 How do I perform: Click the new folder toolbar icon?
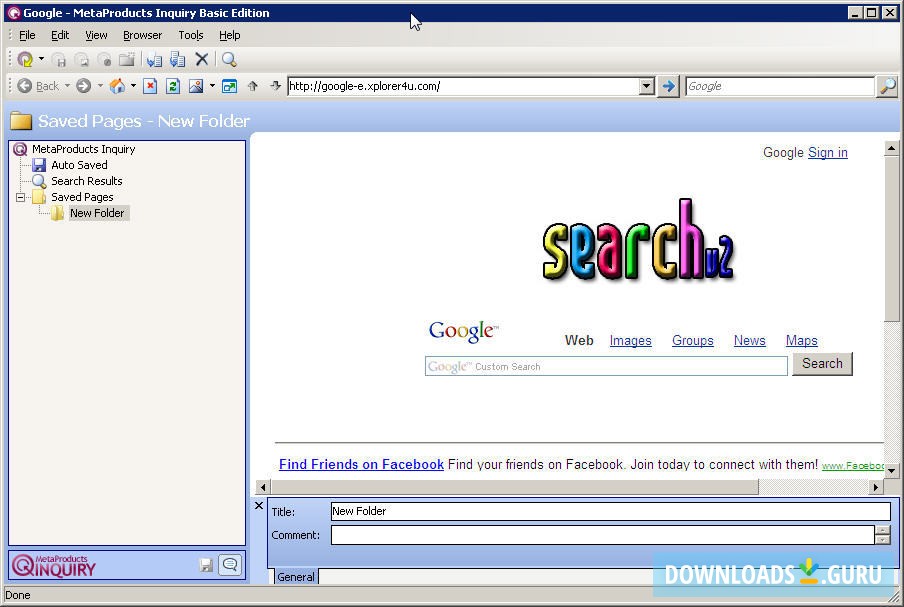tap(127, 59)
